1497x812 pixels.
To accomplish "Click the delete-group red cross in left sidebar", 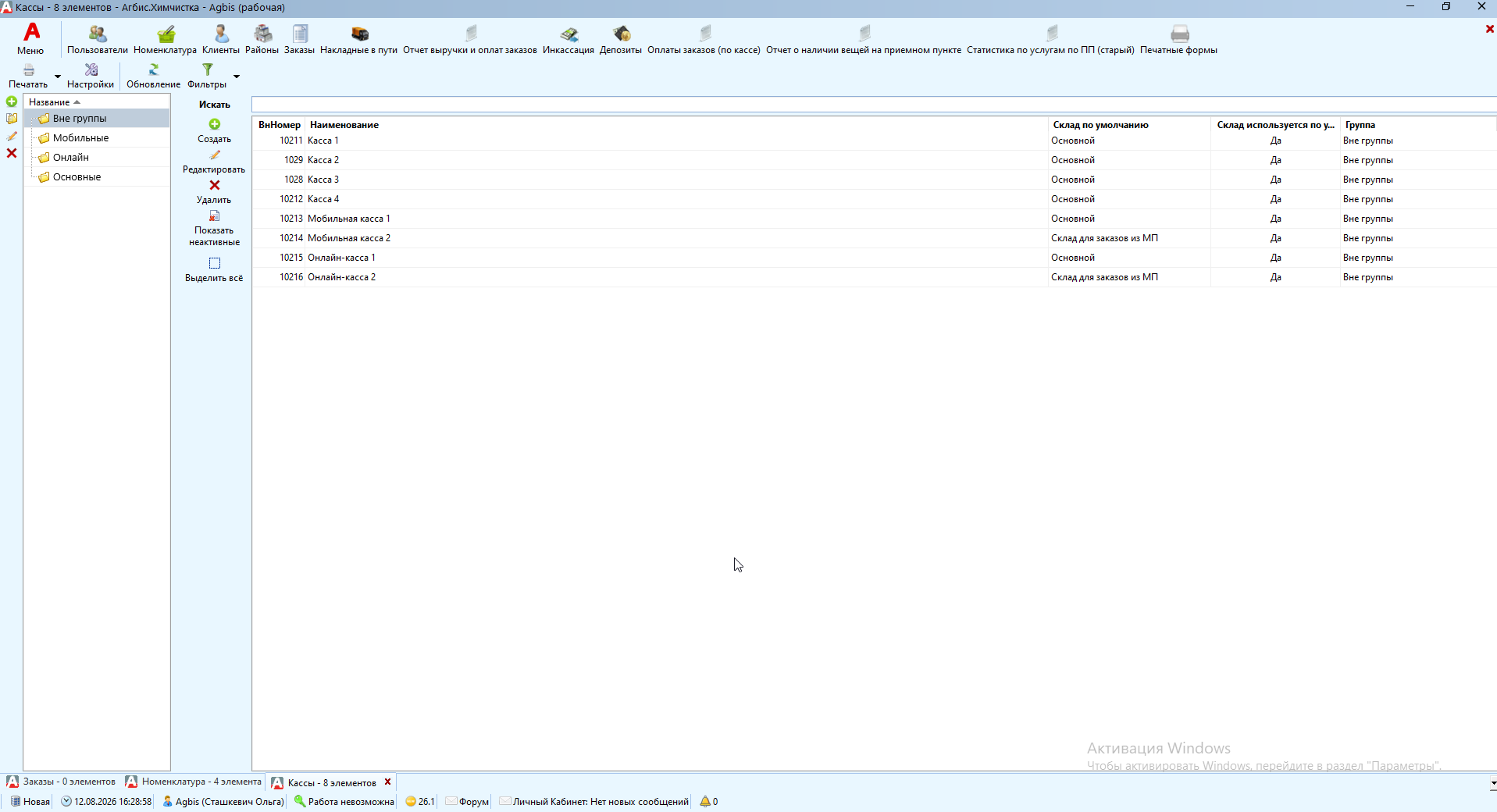I will point(12,153).
